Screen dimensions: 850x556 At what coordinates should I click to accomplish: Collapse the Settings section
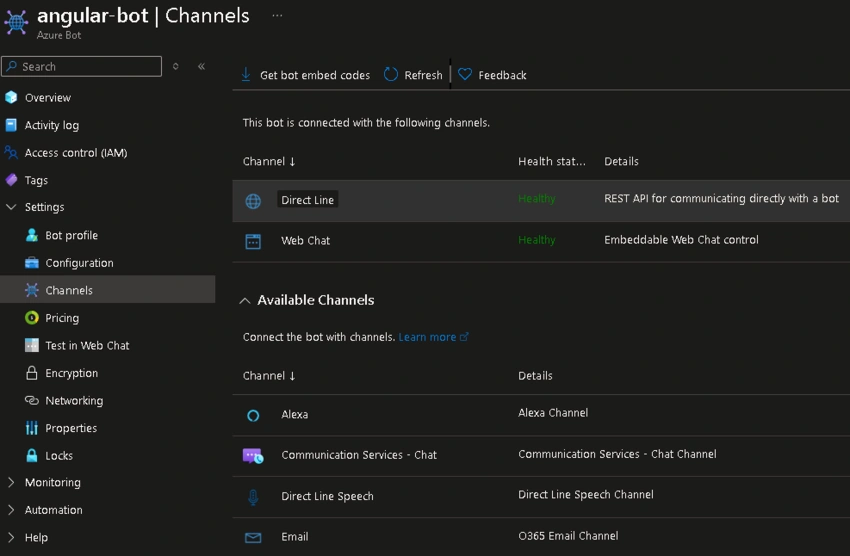point(11,207)
